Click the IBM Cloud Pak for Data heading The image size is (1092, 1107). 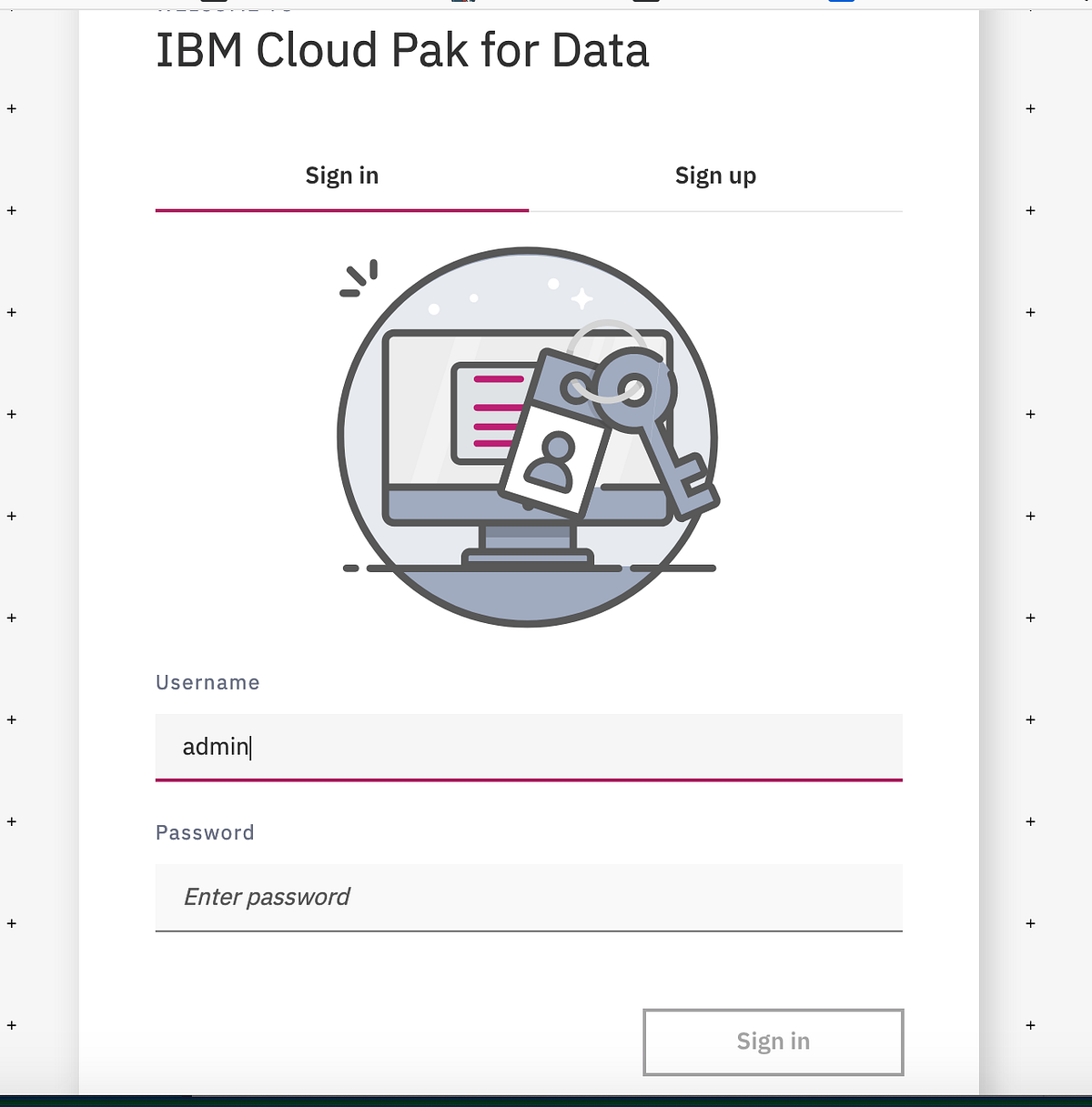[403, 51]
